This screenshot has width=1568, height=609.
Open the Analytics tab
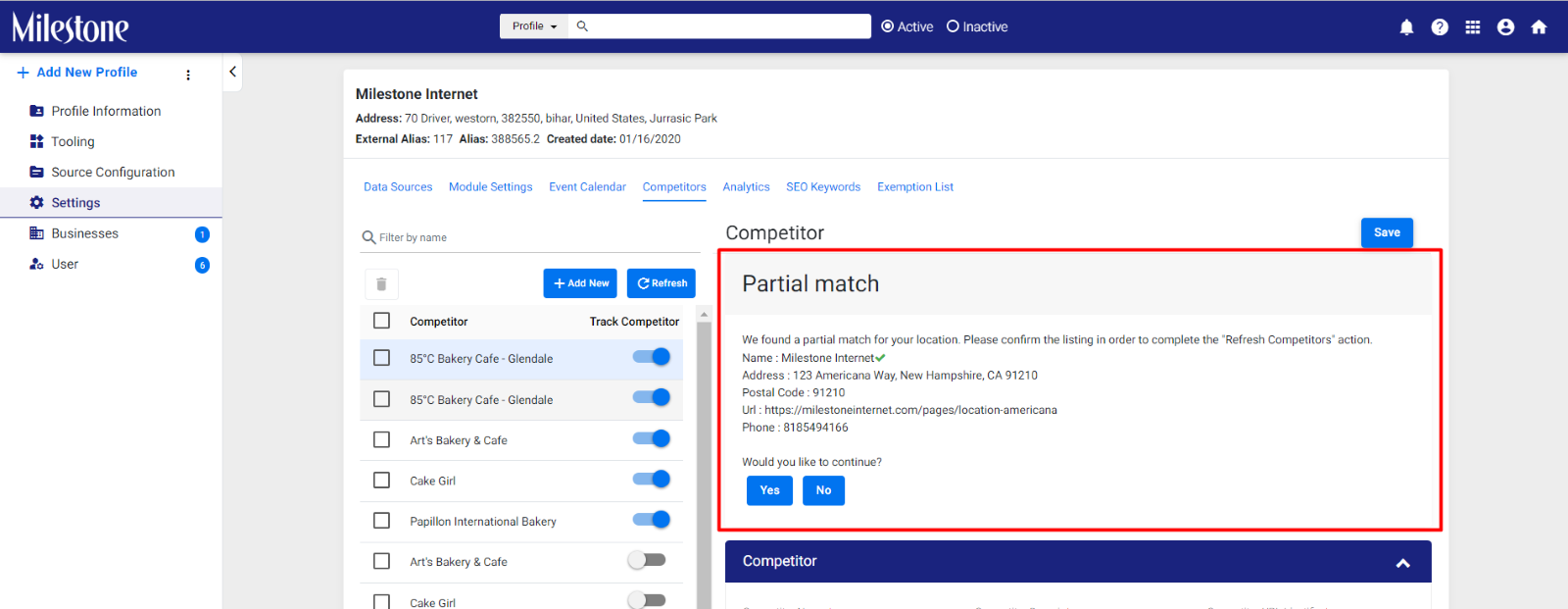tap(746, 187)
